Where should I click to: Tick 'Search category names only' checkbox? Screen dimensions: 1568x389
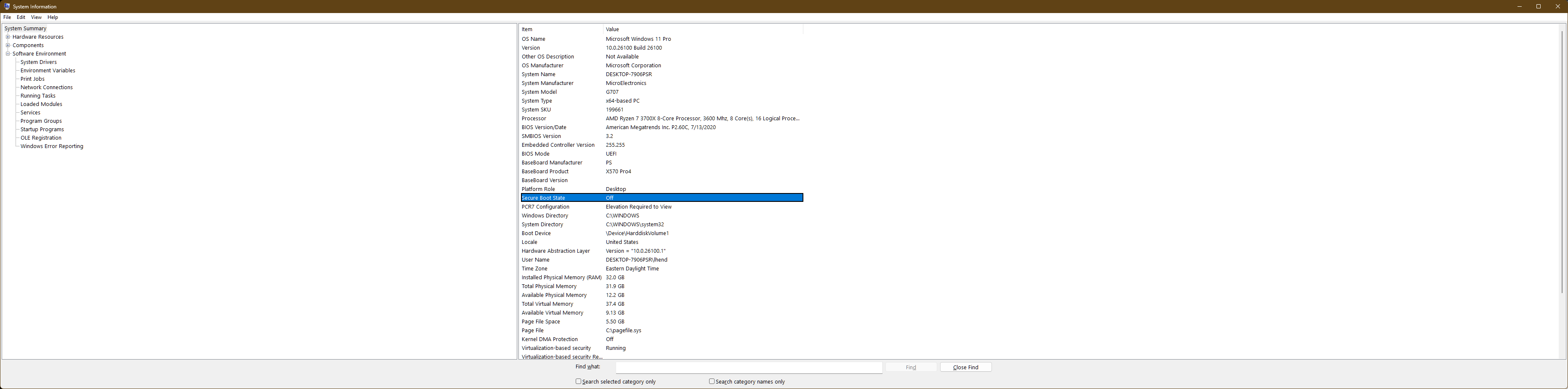coord(712,382)
